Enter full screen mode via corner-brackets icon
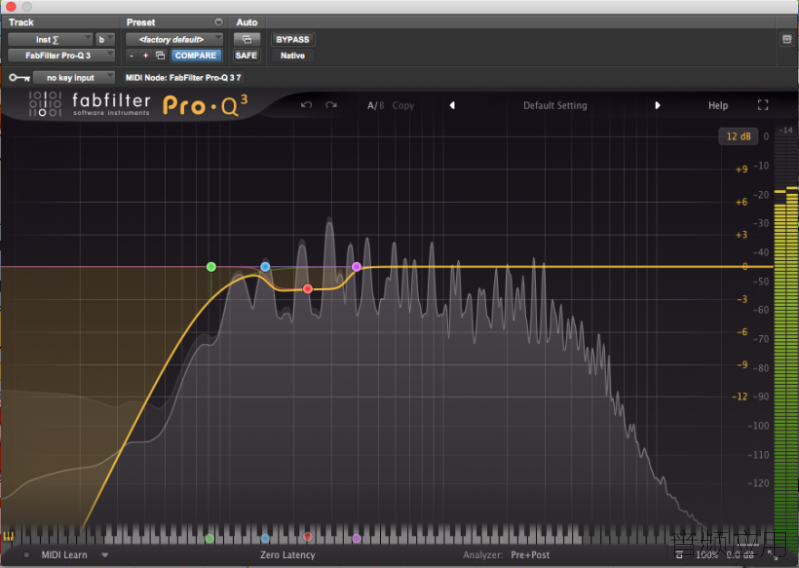 click(x=763, y=105)
